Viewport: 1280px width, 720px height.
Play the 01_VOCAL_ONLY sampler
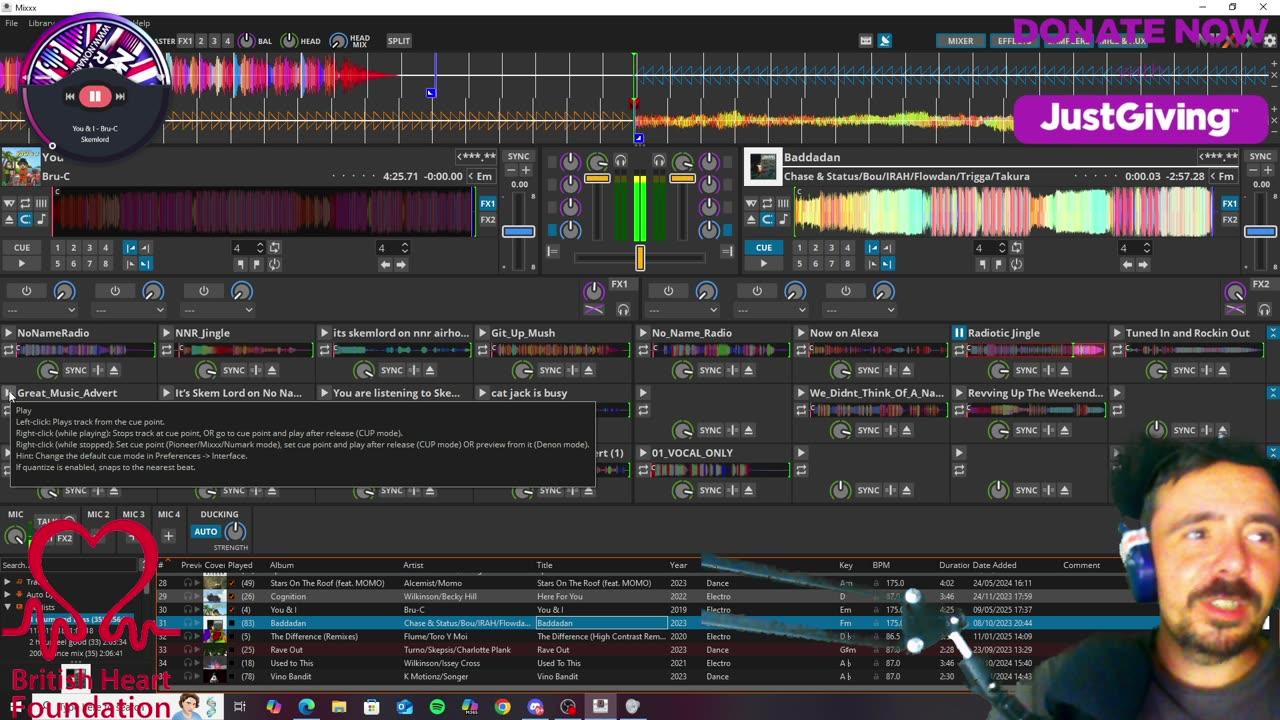click(643, 453)
